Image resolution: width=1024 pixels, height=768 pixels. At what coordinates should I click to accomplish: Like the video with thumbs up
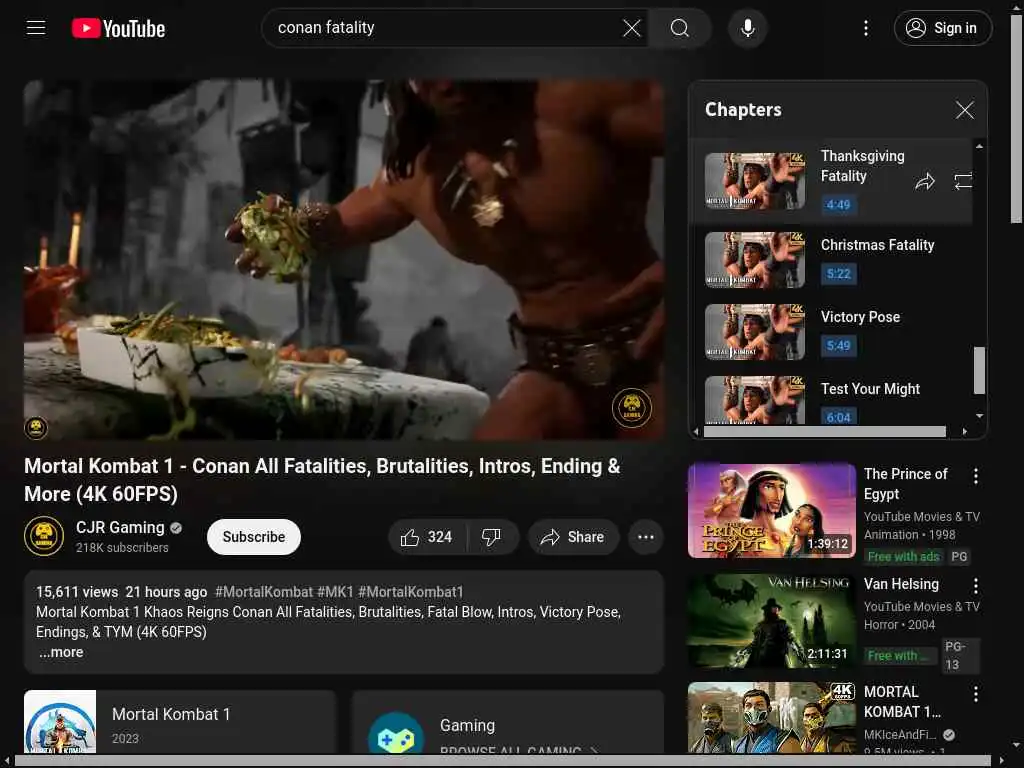[426, 537]
